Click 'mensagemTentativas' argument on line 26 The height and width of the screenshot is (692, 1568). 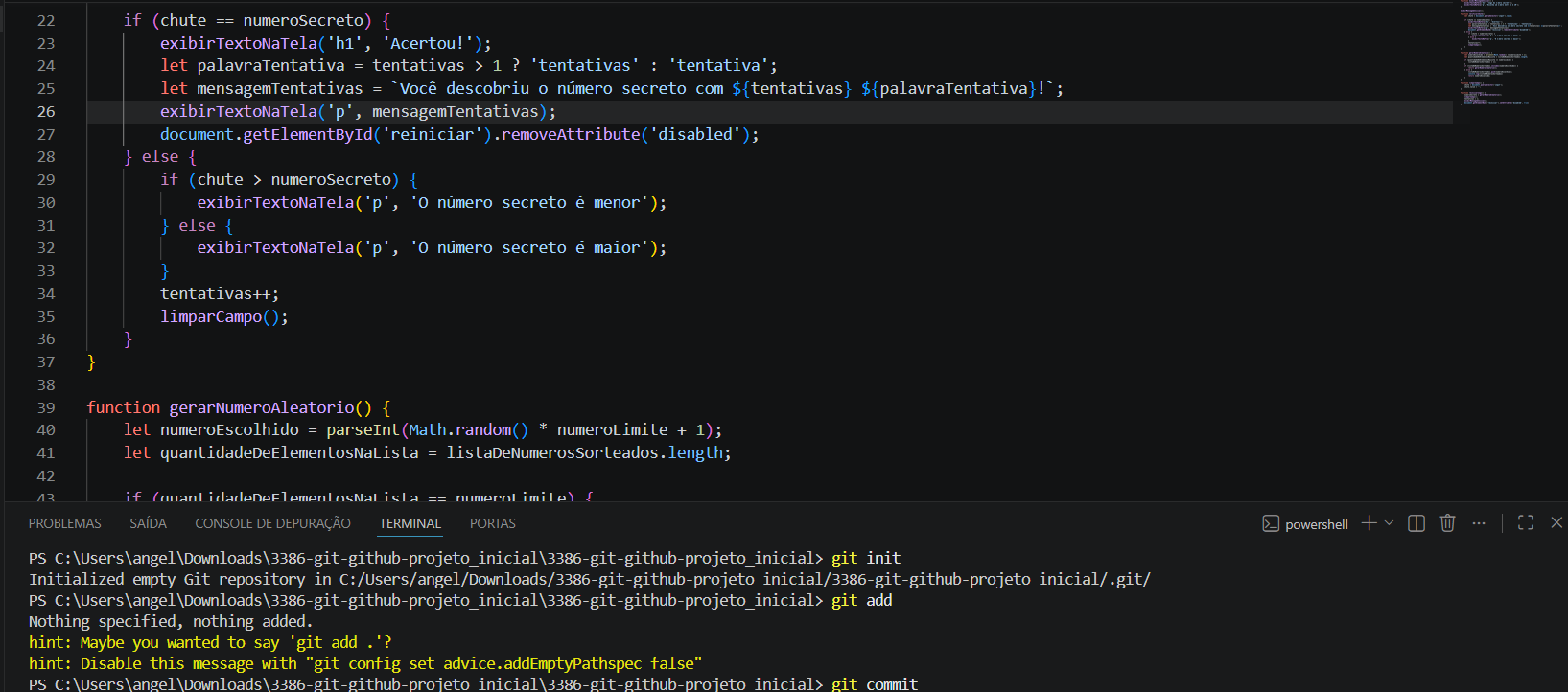pyautogui.click(x=456, y=111)
